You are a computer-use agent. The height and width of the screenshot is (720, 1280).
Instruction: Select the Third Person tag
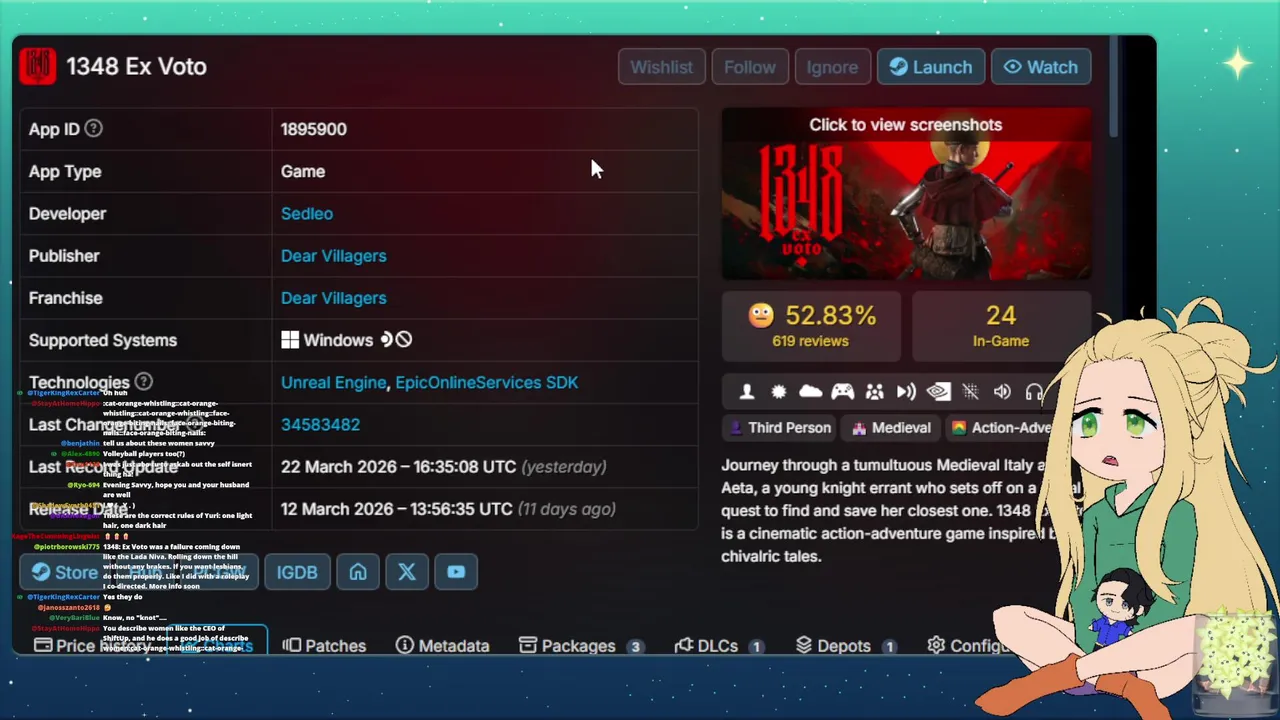[x=780, y=427]
